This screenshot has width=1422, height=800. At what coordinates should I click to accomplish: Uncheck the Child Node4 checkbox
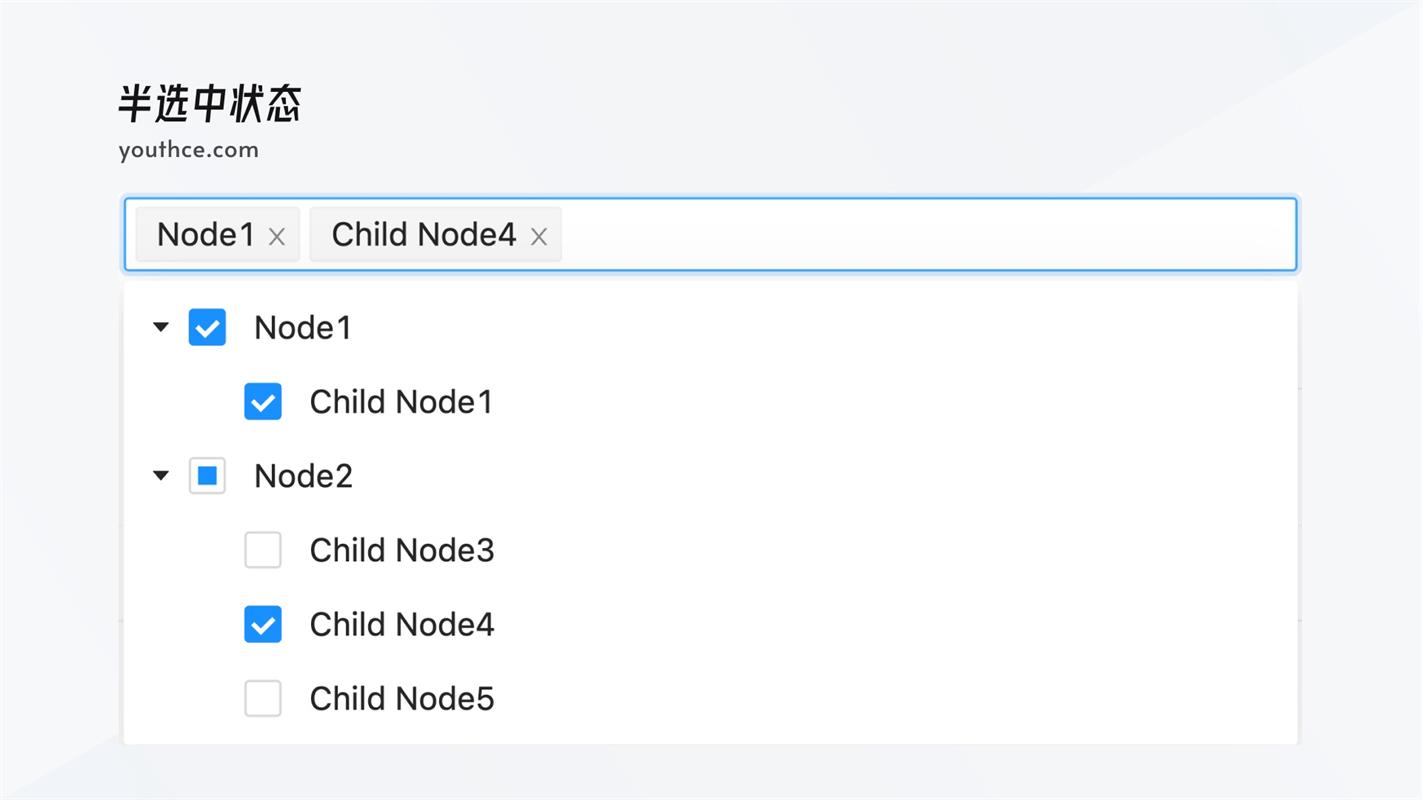click(x=263, y=624)
